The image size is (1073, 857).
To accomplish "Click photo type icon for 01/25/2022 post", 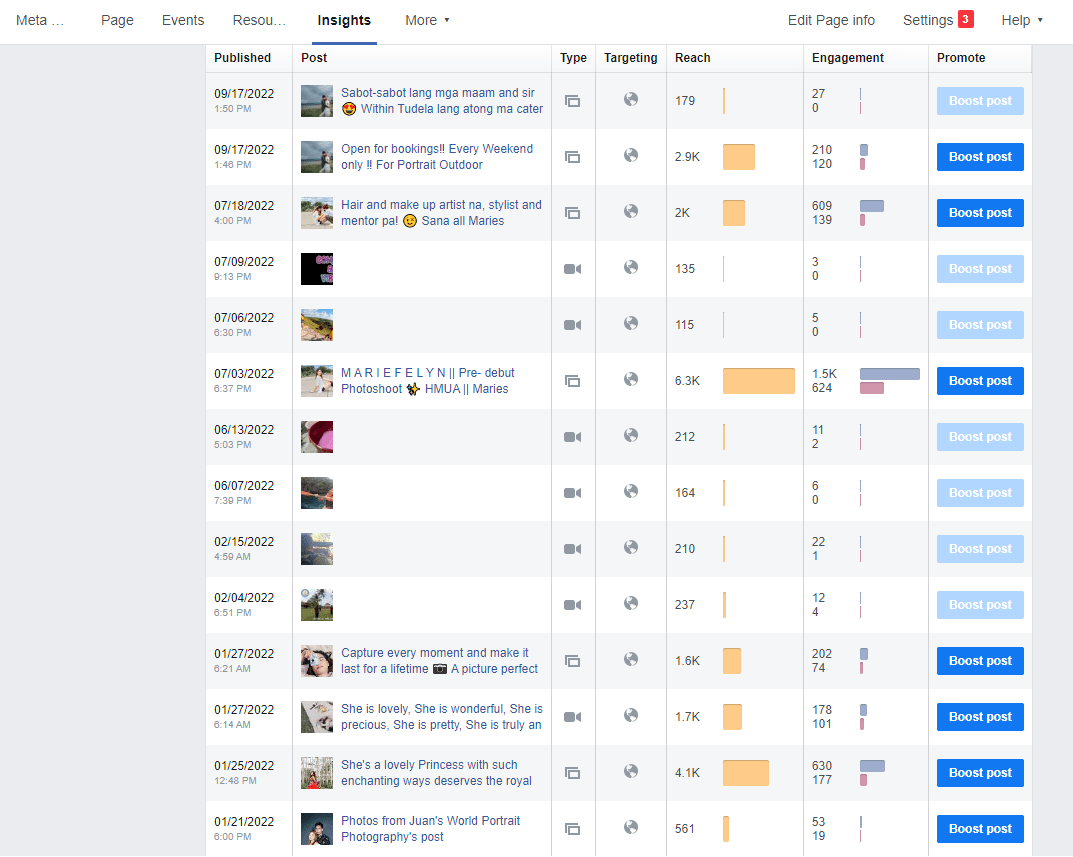I will [x=573, y=773].
